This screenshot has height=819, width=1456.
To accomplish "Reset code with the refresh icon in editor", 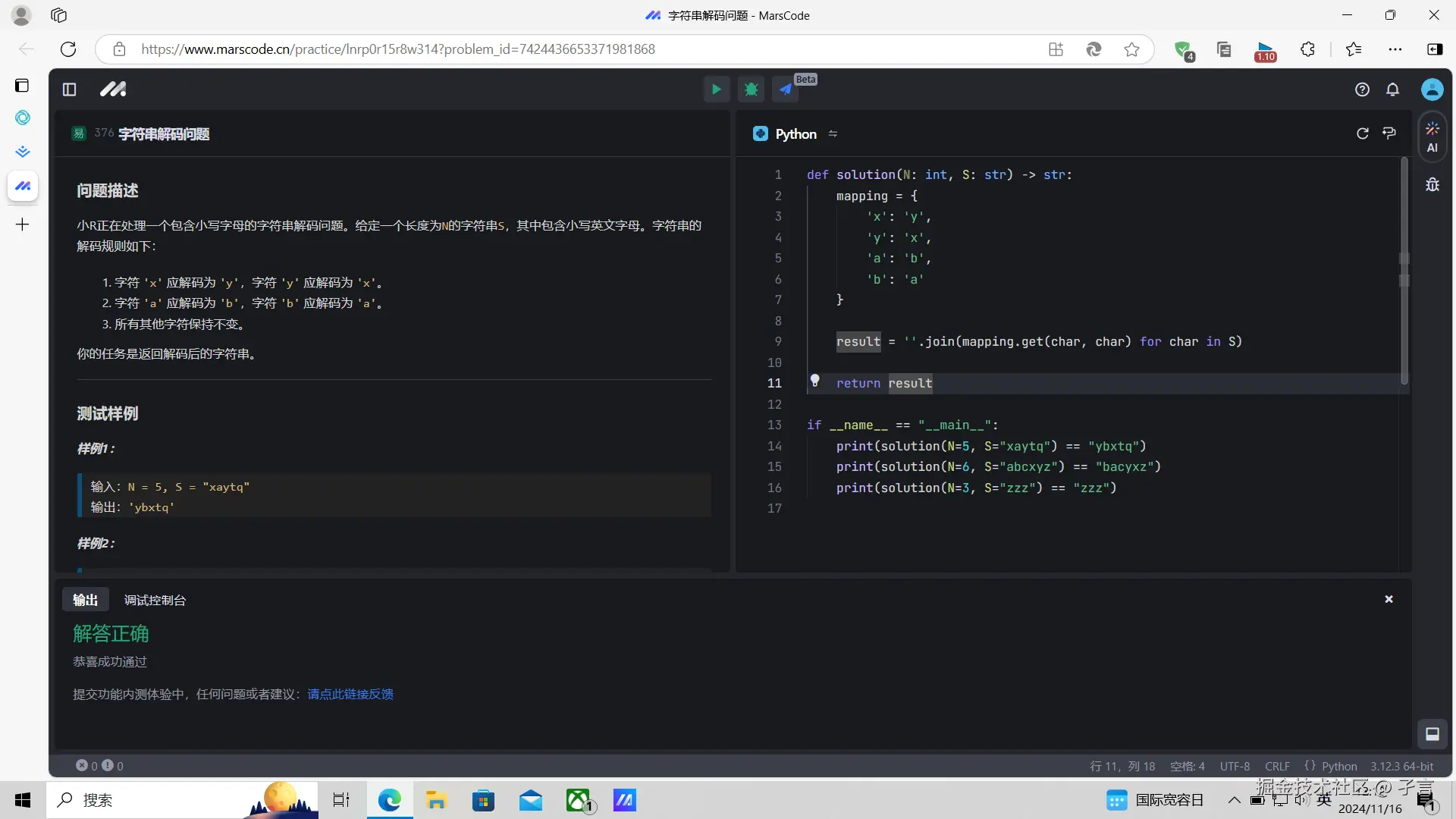I will coord(1362,133).
